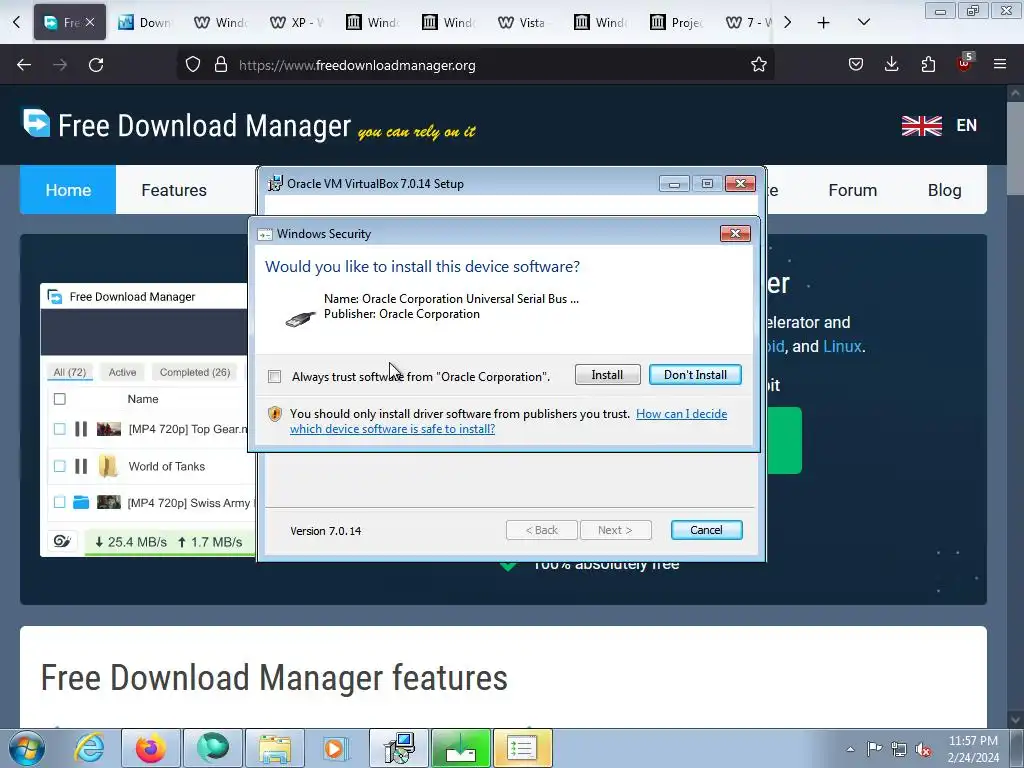Screen dimensions: 1024x768
Task: Click pause icon on Top Gear row
Action: click(81, 429)
